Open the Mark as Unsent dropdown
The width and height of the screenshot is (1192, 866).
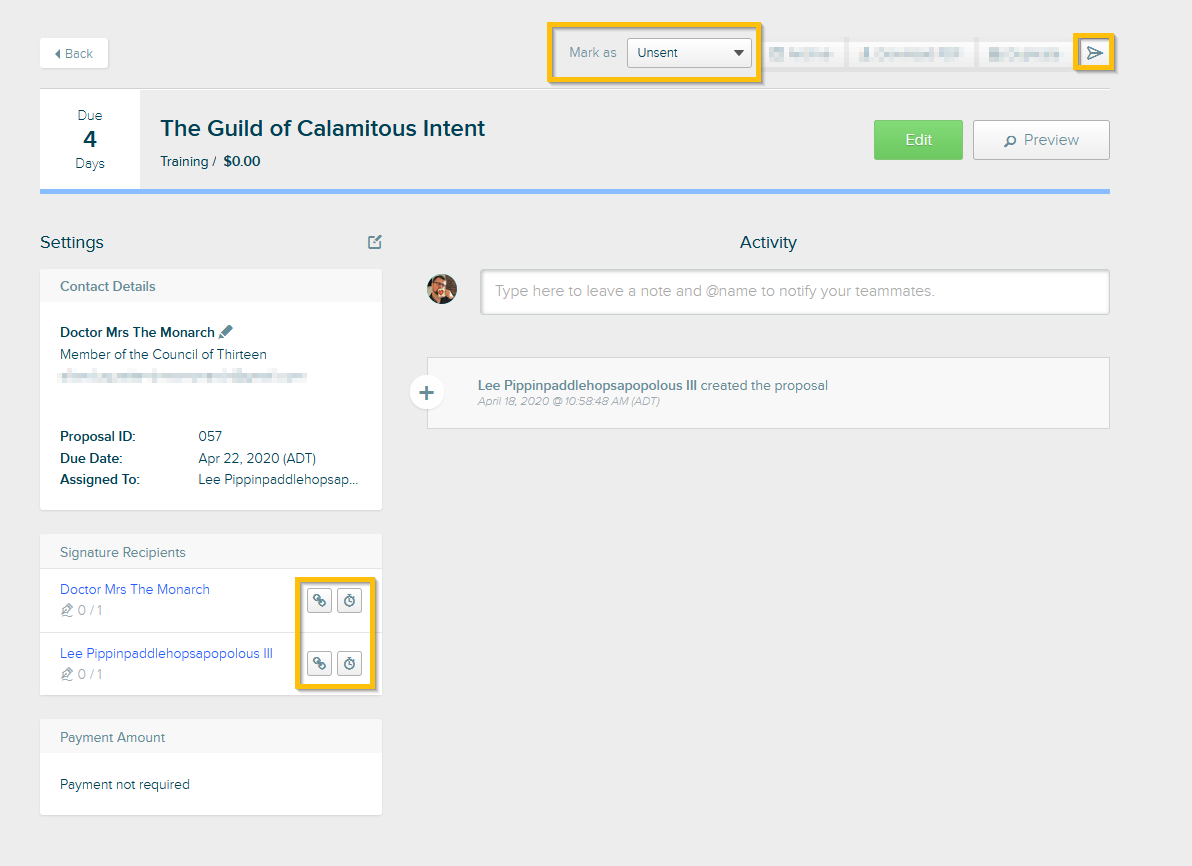pyautogui.click(x=689, y=53)
